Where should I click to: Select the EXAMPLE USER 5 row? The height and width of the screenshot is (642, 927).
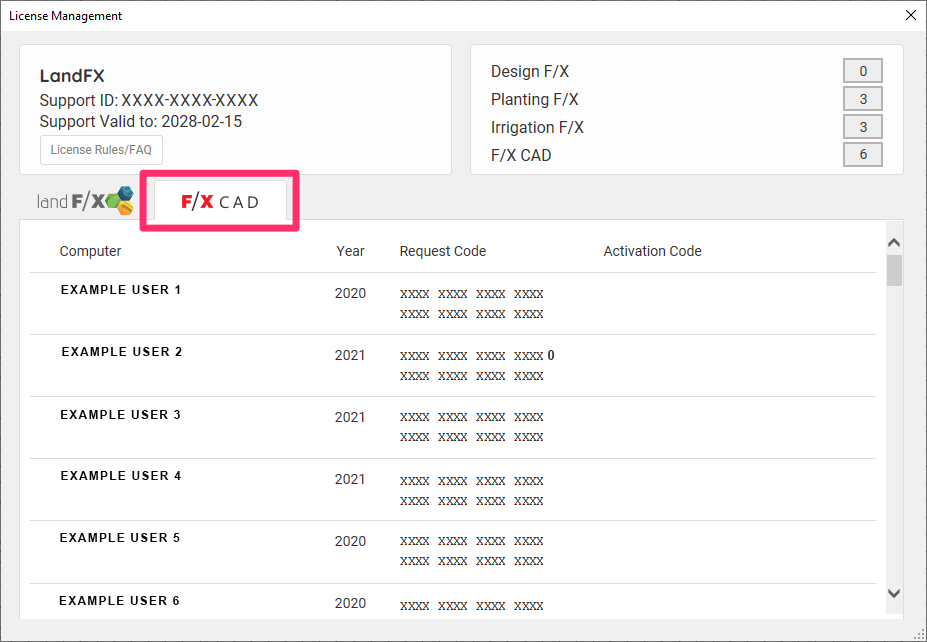pyautogui.click(x=453, y=552)
